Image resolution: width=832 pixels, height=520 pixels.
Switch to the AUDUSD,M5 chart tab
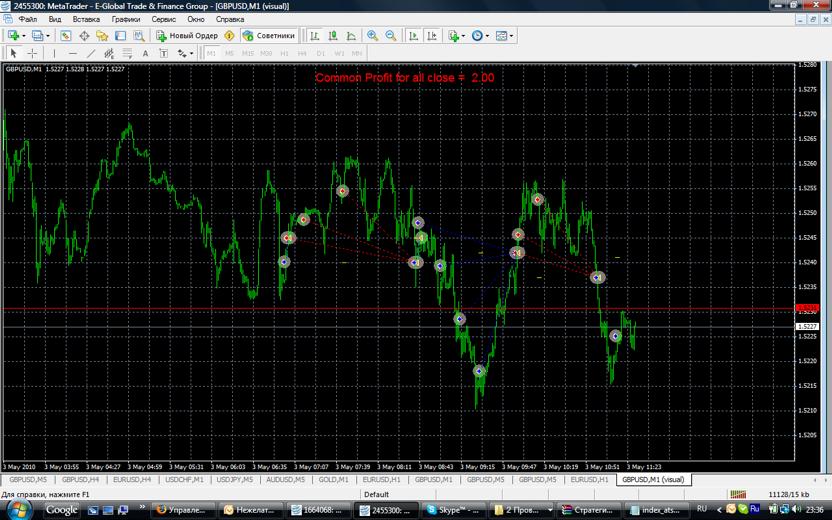point(285,480)
